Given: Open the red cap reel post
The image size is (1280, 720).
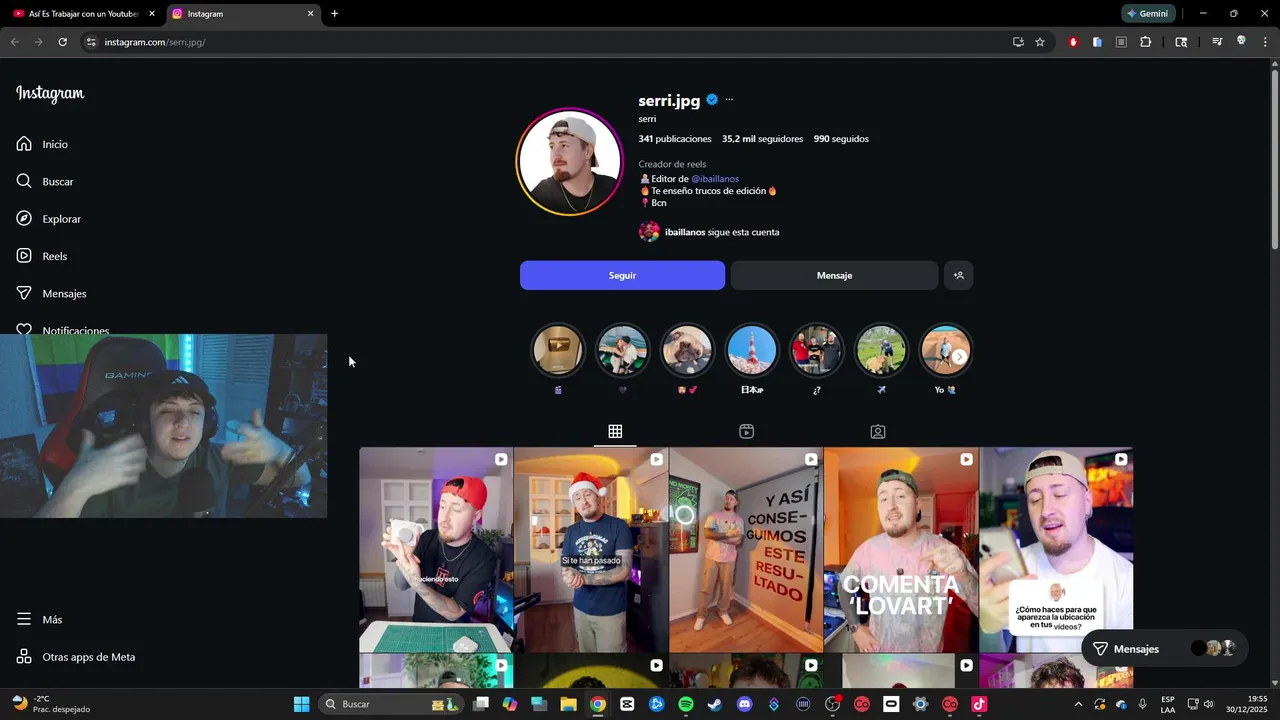Looking at the screenshot, I should (436, 550).
